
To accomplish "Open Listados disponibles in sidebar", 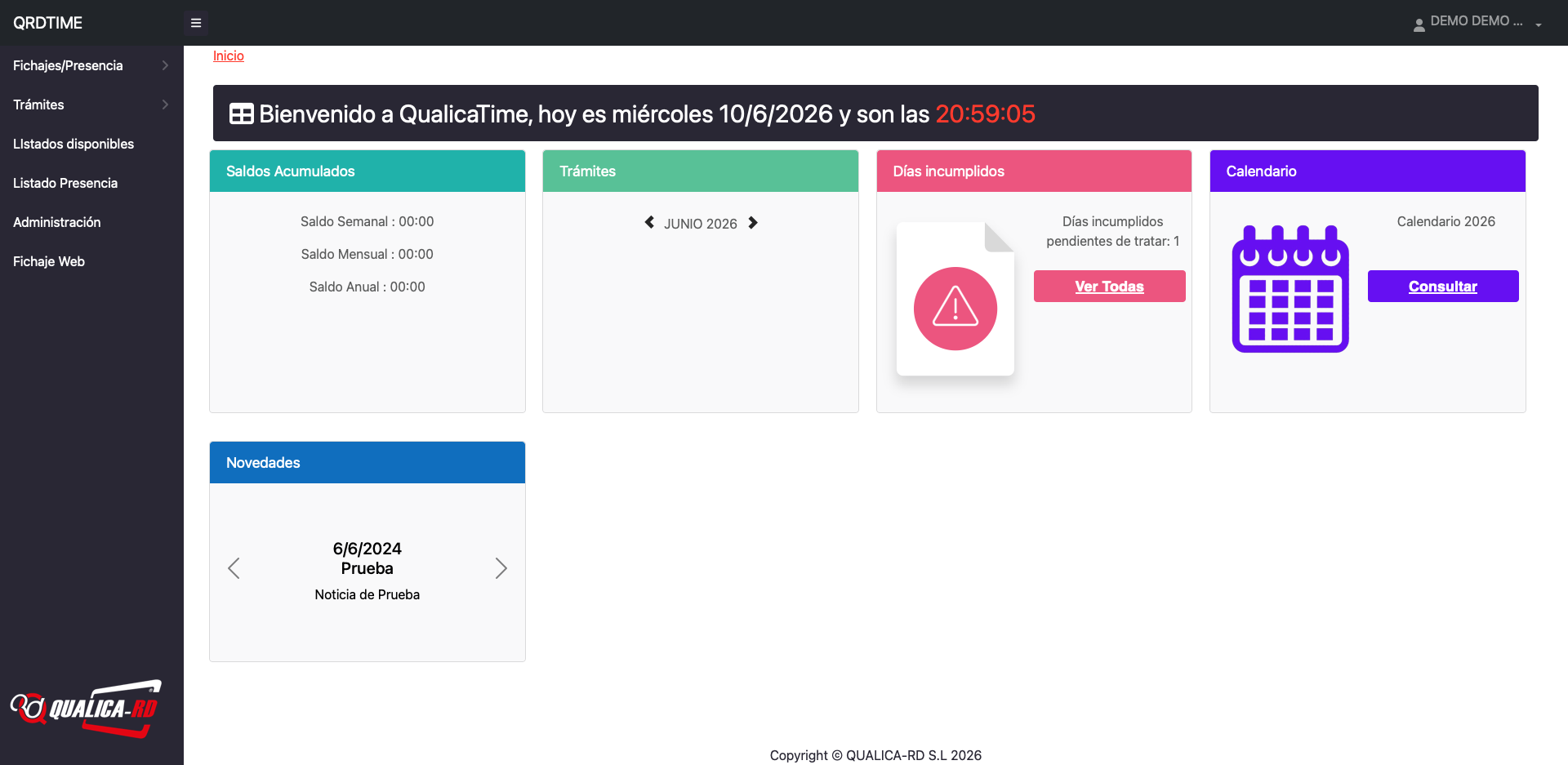I will 73,144.
